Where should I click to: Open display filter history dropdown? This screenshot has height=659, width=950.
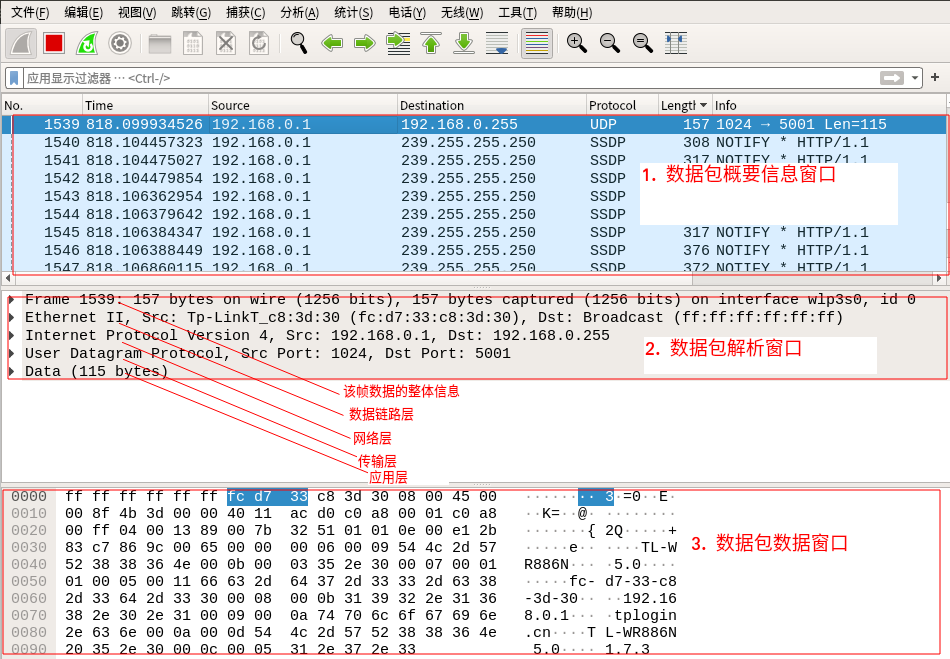pos(915,78)
